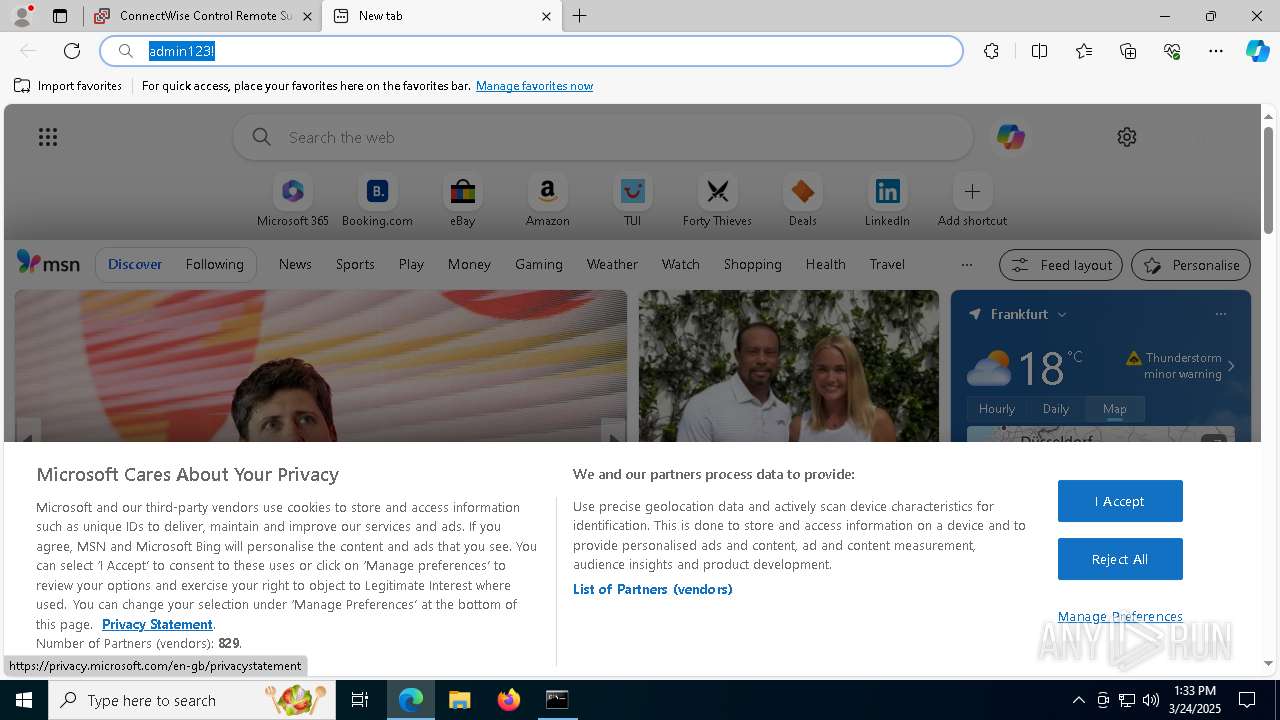Click the Copilot icon beside search box
Image resolution: width=1280 pixels, height=720 pixels.
(1010, 137)
